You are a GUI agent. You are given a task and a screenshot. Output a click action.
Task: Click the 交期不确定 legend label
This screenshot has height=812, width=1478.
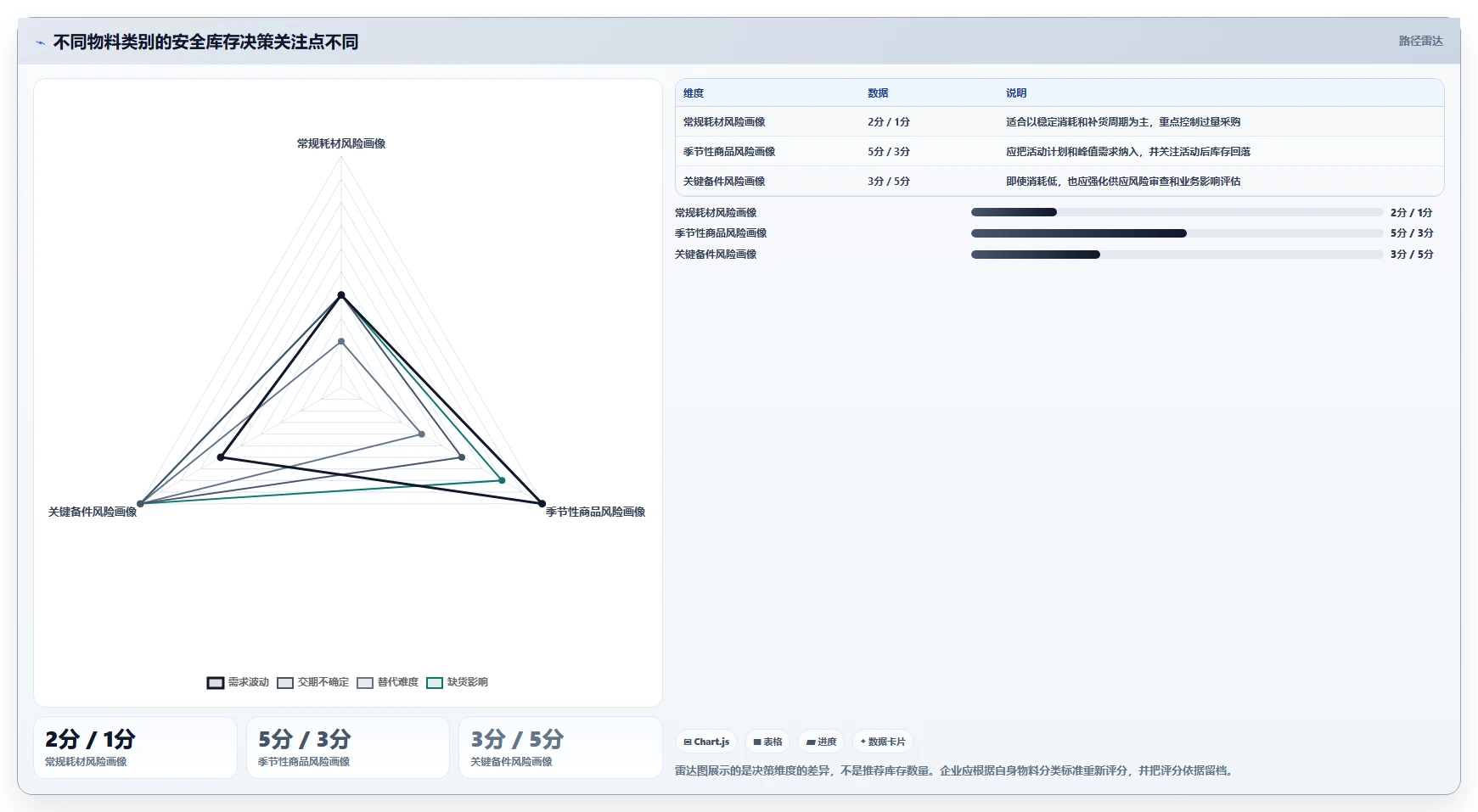pyautogui.click(x=323, y=682)
